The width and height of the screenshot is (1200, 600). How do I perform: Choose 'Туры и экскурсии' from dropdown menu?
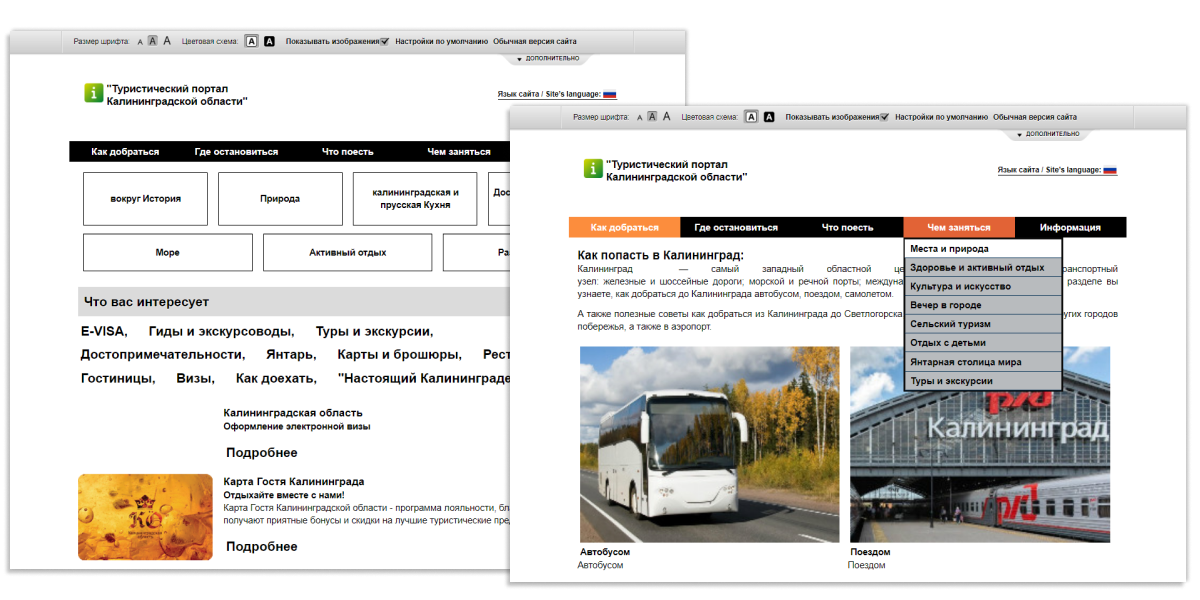tap(983, 381)
